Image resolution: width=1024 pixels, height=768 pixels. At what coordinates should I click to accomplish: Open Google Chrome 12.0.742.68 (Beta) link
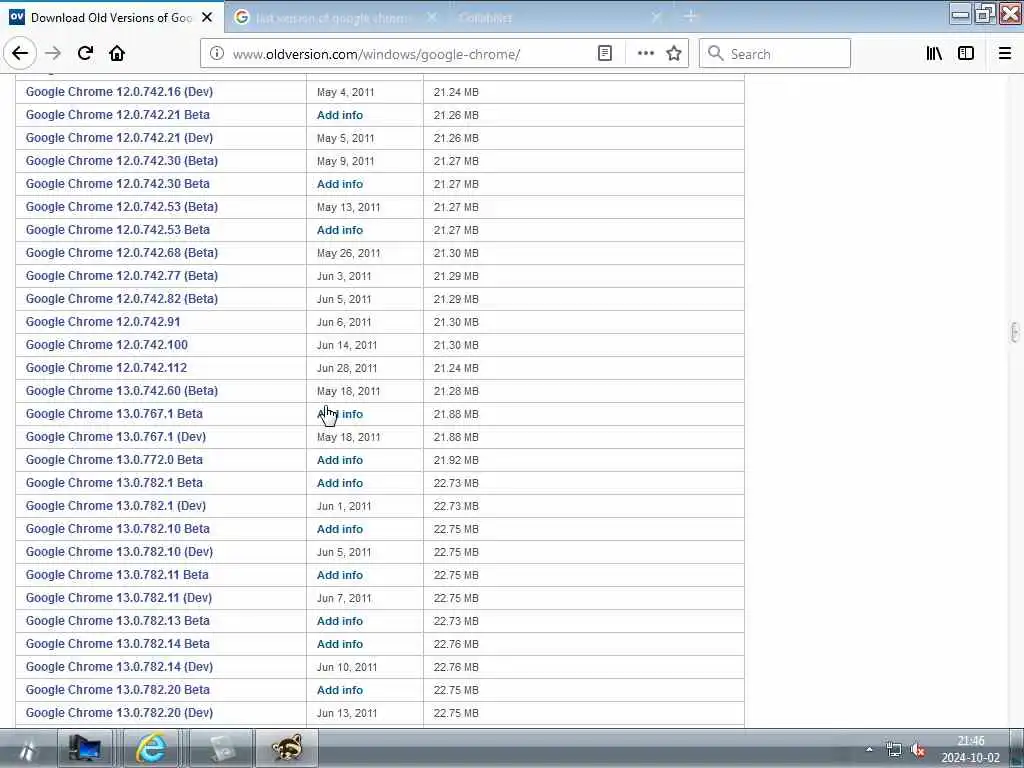[121, 253]
